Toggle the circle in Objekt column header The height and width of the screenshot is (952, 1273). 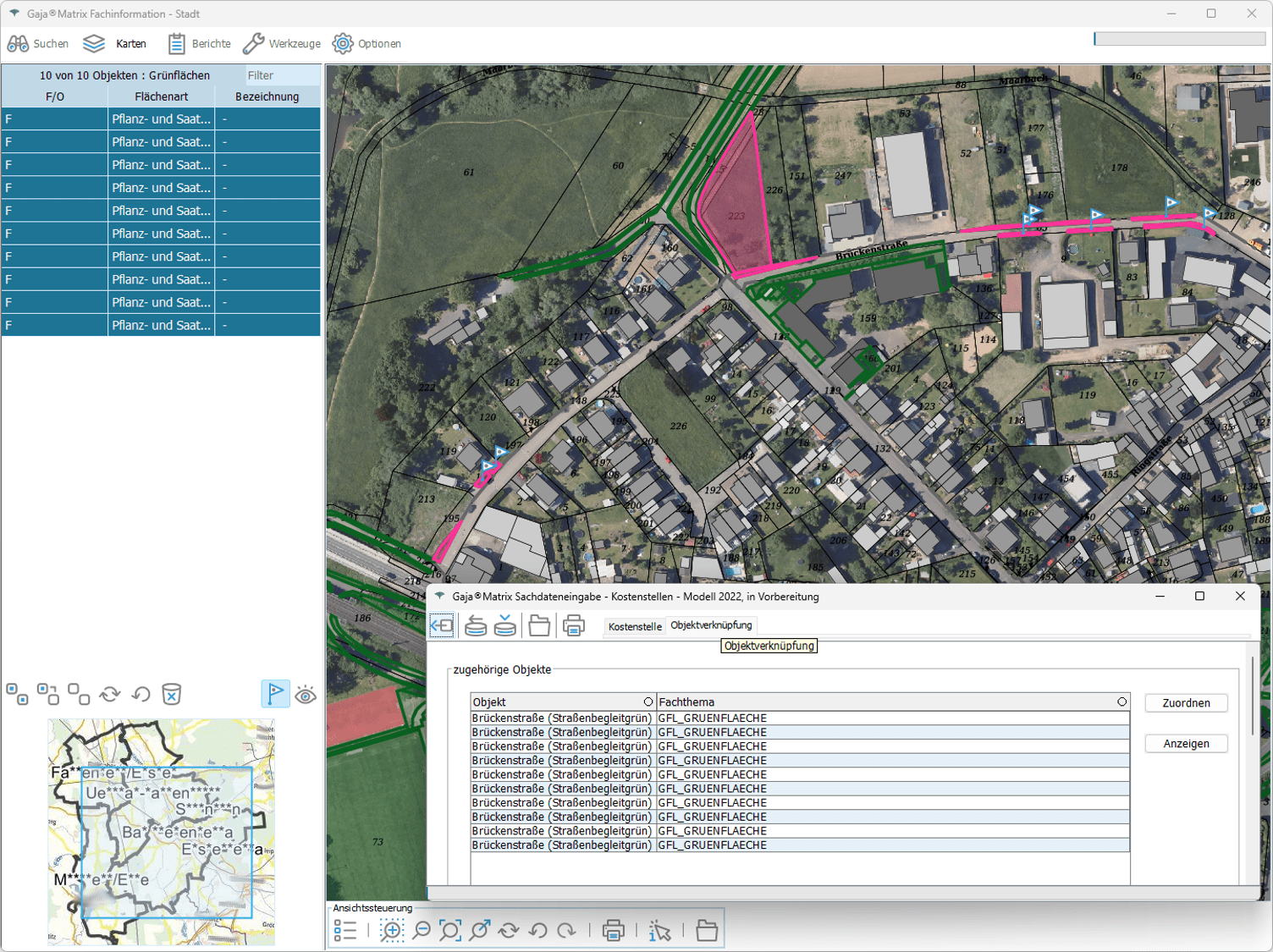(x=648, y=702)
